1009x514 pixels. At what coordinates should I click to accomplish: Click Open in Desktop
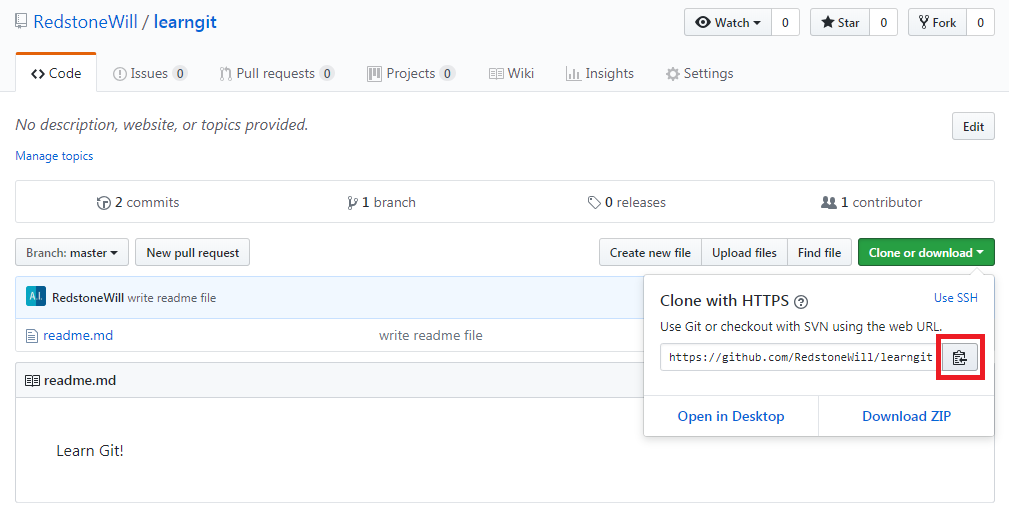(731, 416)
